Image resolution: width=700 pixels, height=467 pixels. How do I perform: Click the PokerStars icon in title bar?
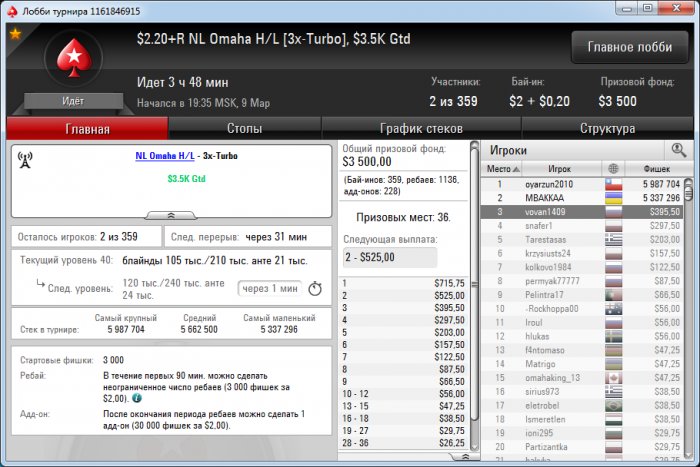(x=12, y=11)
